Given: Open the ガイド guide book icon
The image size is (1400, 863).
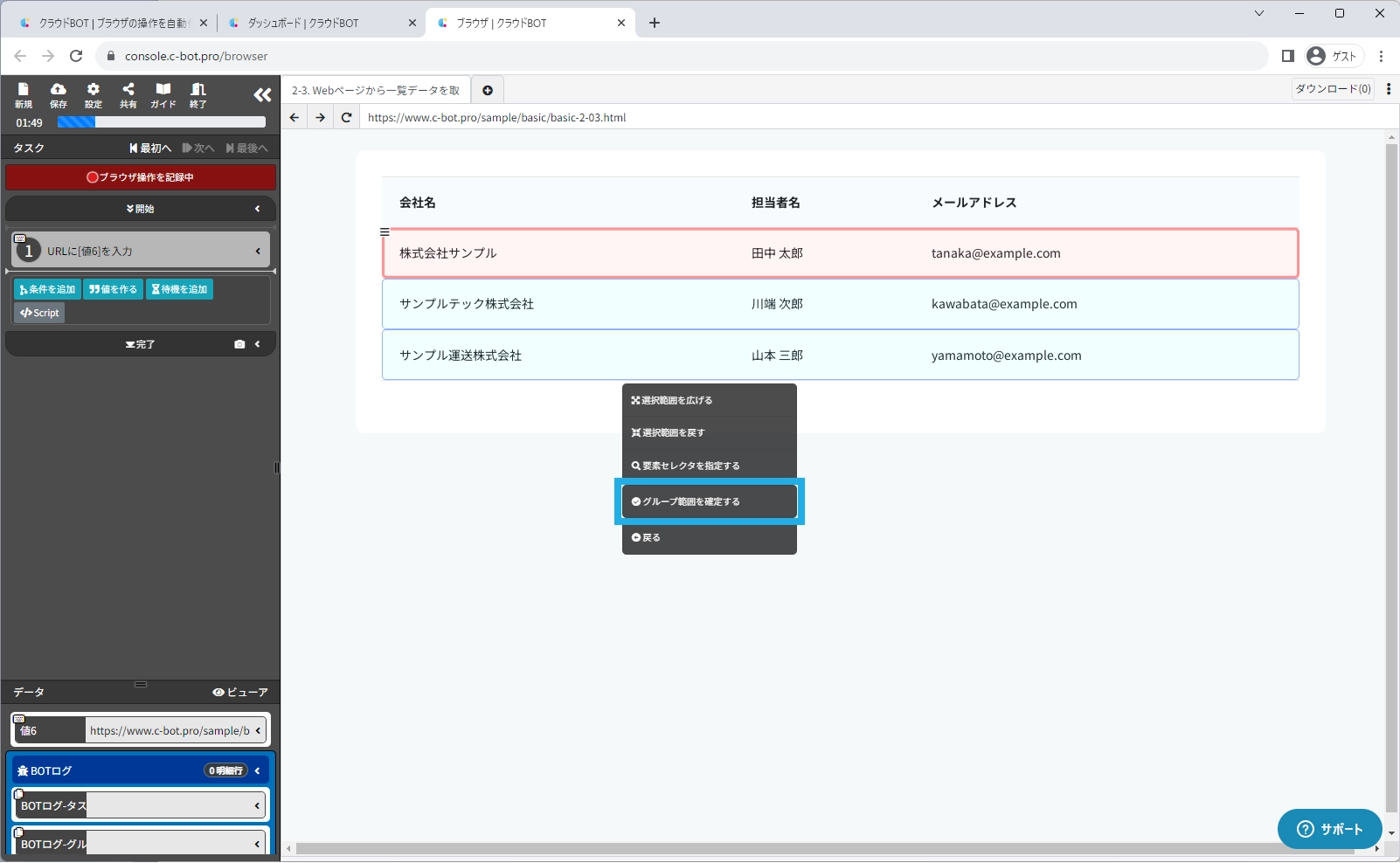Looking at the screenshot, I should tap(163, 94).
